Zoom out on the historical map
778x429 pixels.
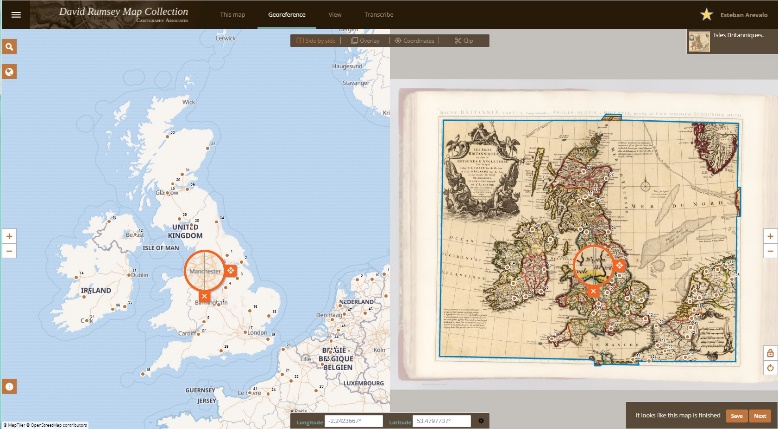tap(770, 251)
